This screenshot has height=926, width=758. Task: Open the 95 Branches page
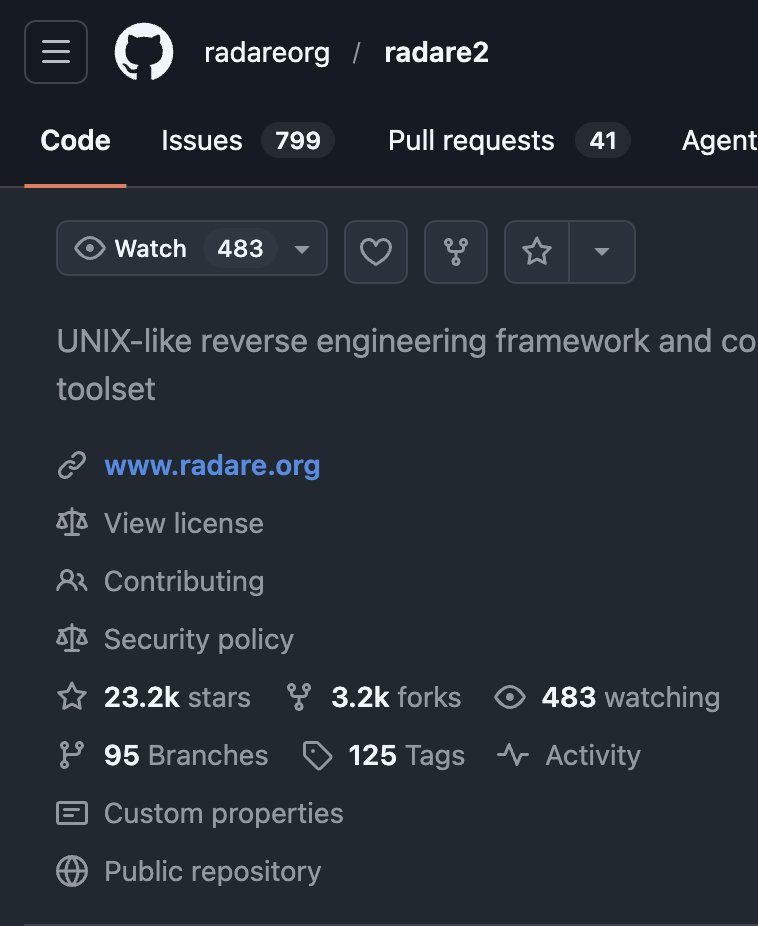coord(186,756)
